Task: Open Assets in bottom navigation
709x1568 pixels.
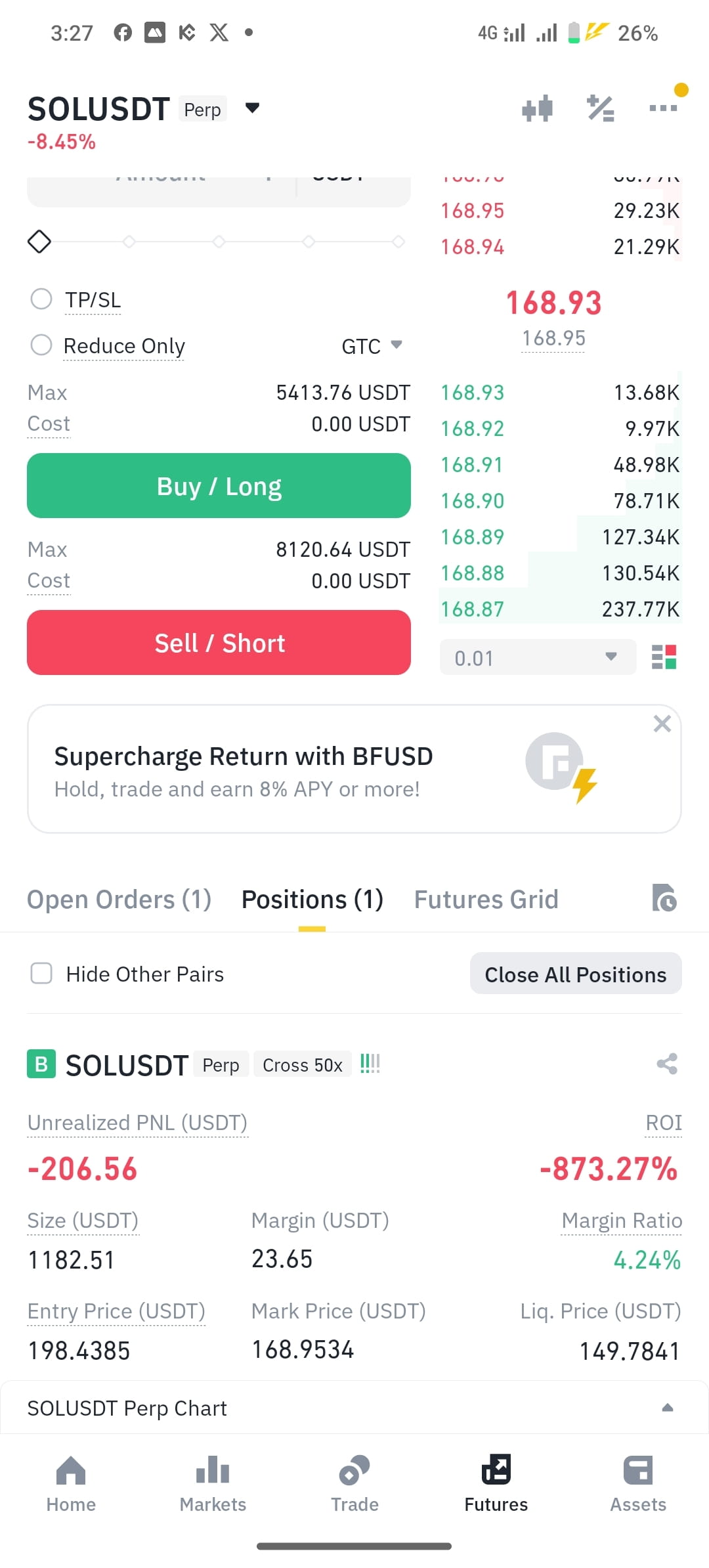Action: [638, 1484]
